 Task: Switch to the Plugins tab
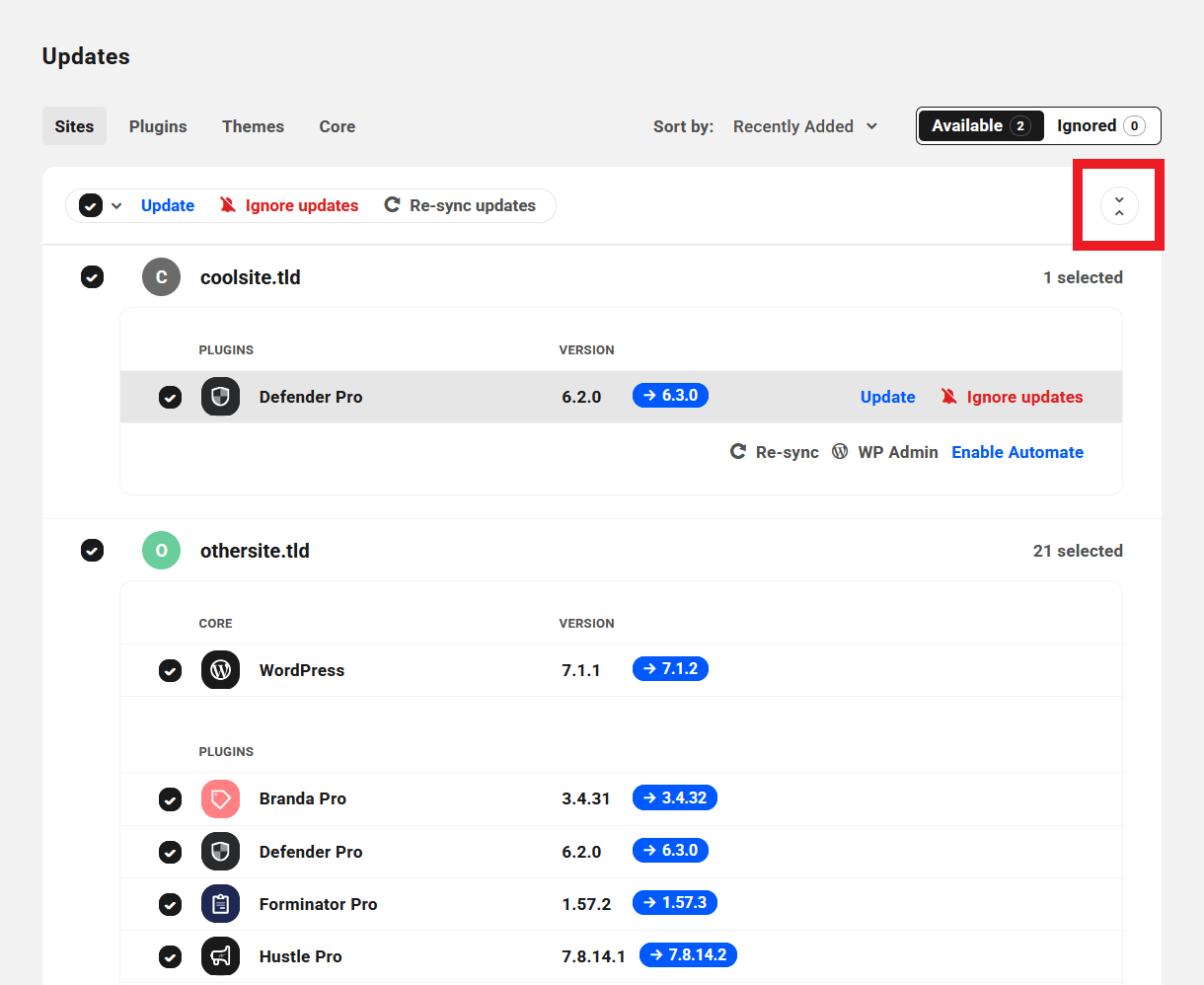pyautogui.click(x=158, y=126)
